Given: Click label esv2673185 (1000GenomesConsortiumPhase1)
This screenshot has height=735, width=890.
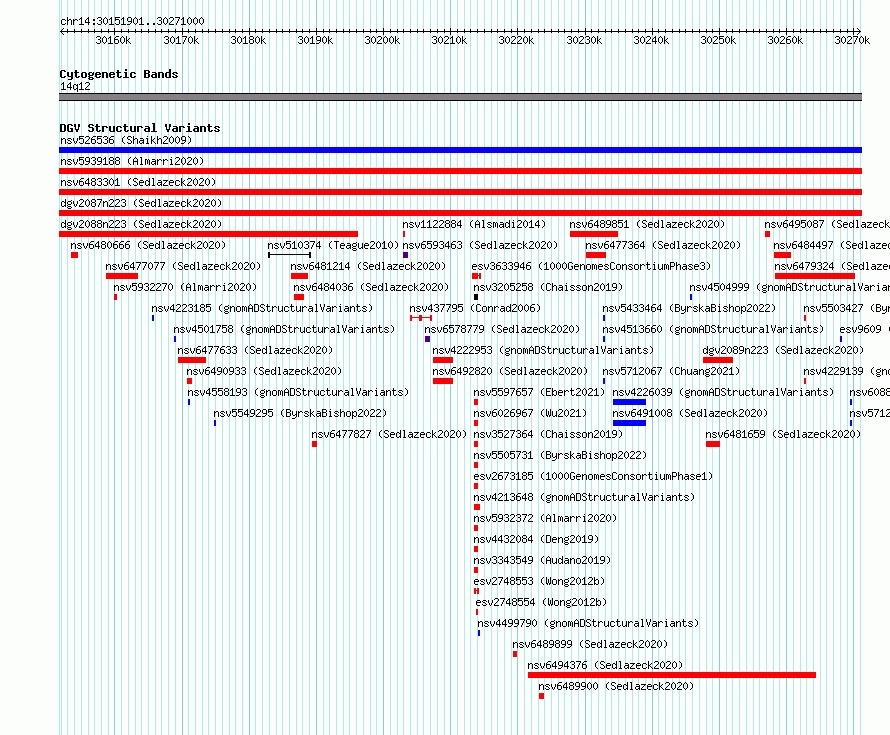Looking at the screenshot, I should click(593, 476).
